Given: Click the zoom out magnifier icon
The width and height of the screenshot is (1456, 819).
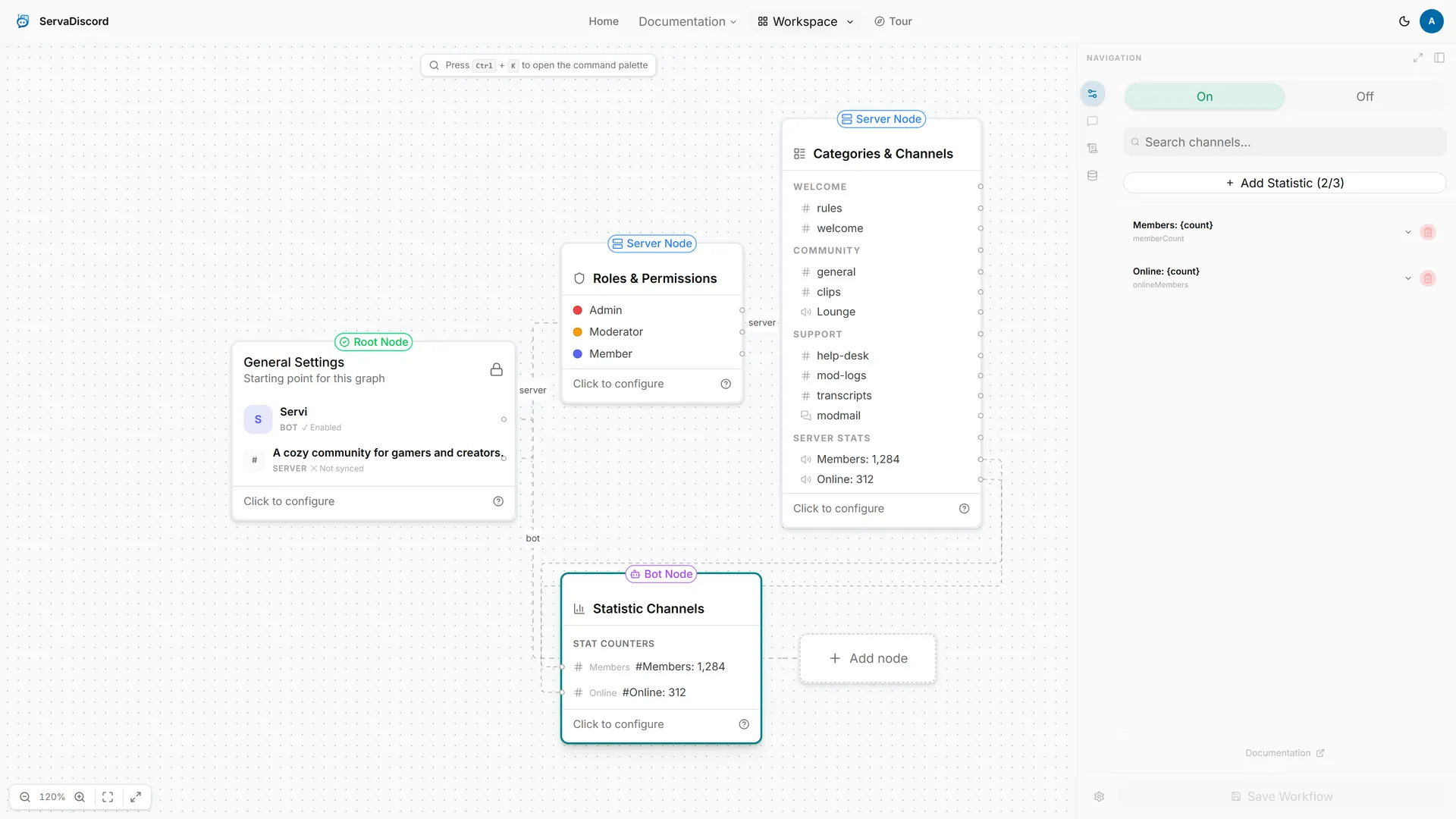Looking at the screenshot, I should point(25,797).
